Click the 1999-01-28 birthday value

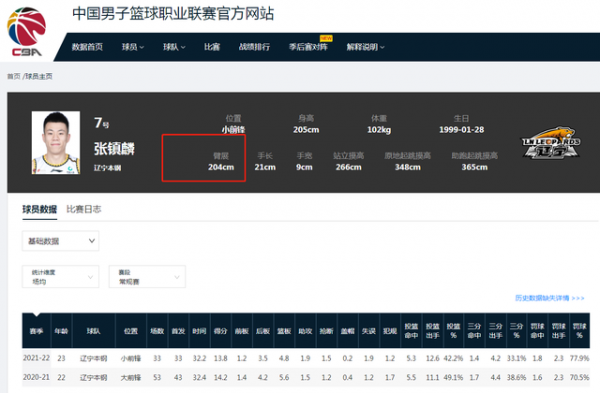[x=461, y=130]
